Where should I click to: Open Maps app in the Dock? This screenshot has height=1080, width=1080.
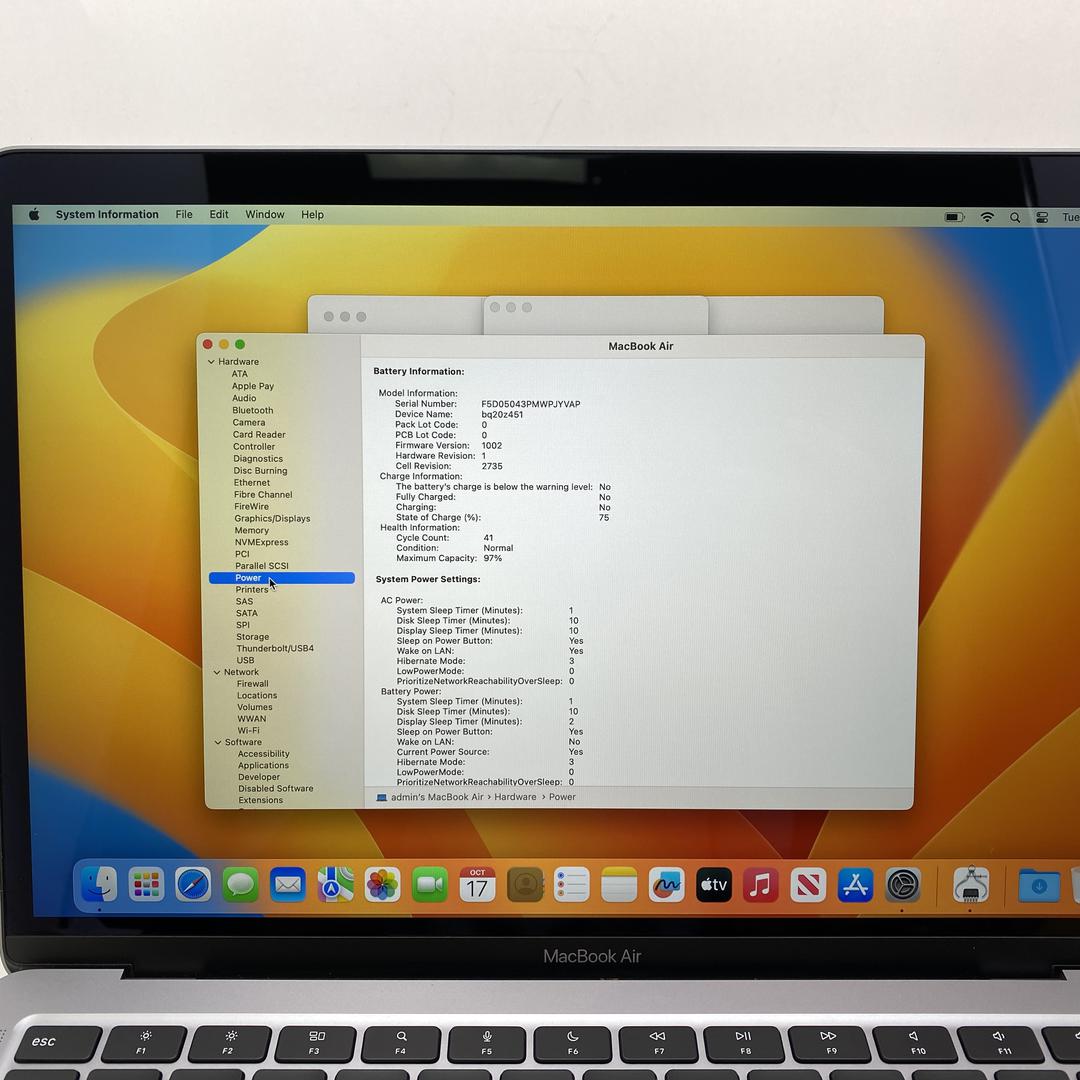(x=335, y=884)
